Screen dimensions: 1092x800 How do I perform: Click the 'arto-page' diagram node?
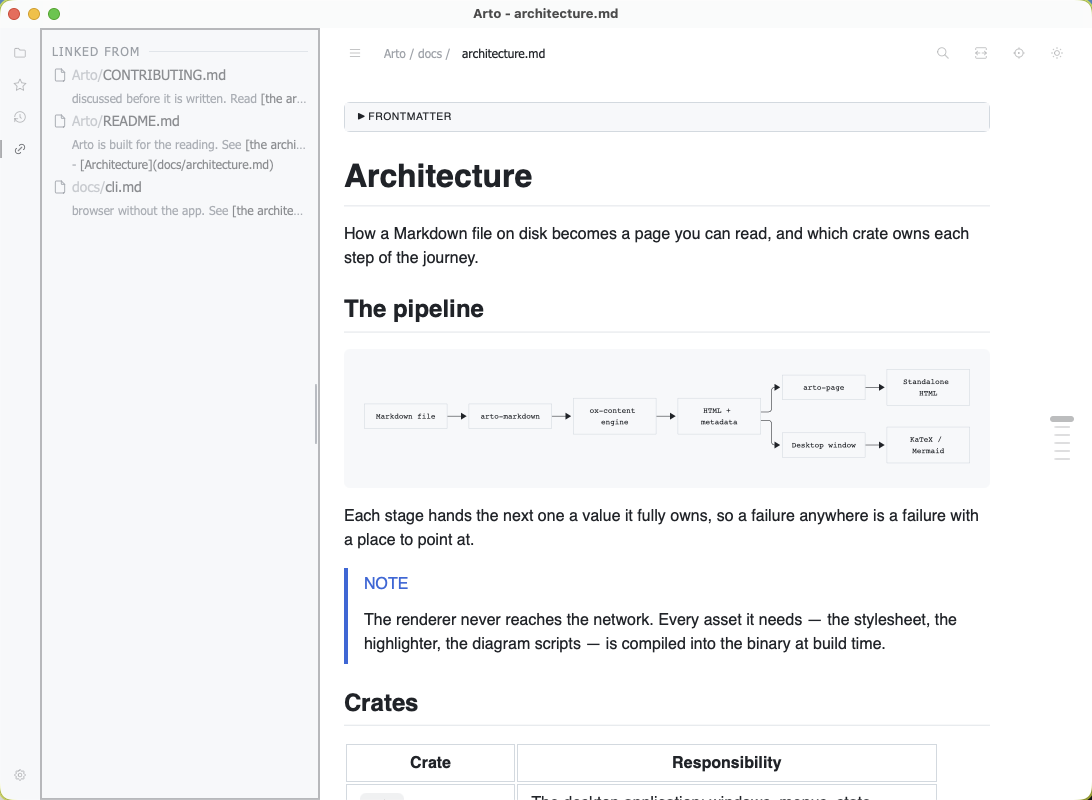[824, 387]
